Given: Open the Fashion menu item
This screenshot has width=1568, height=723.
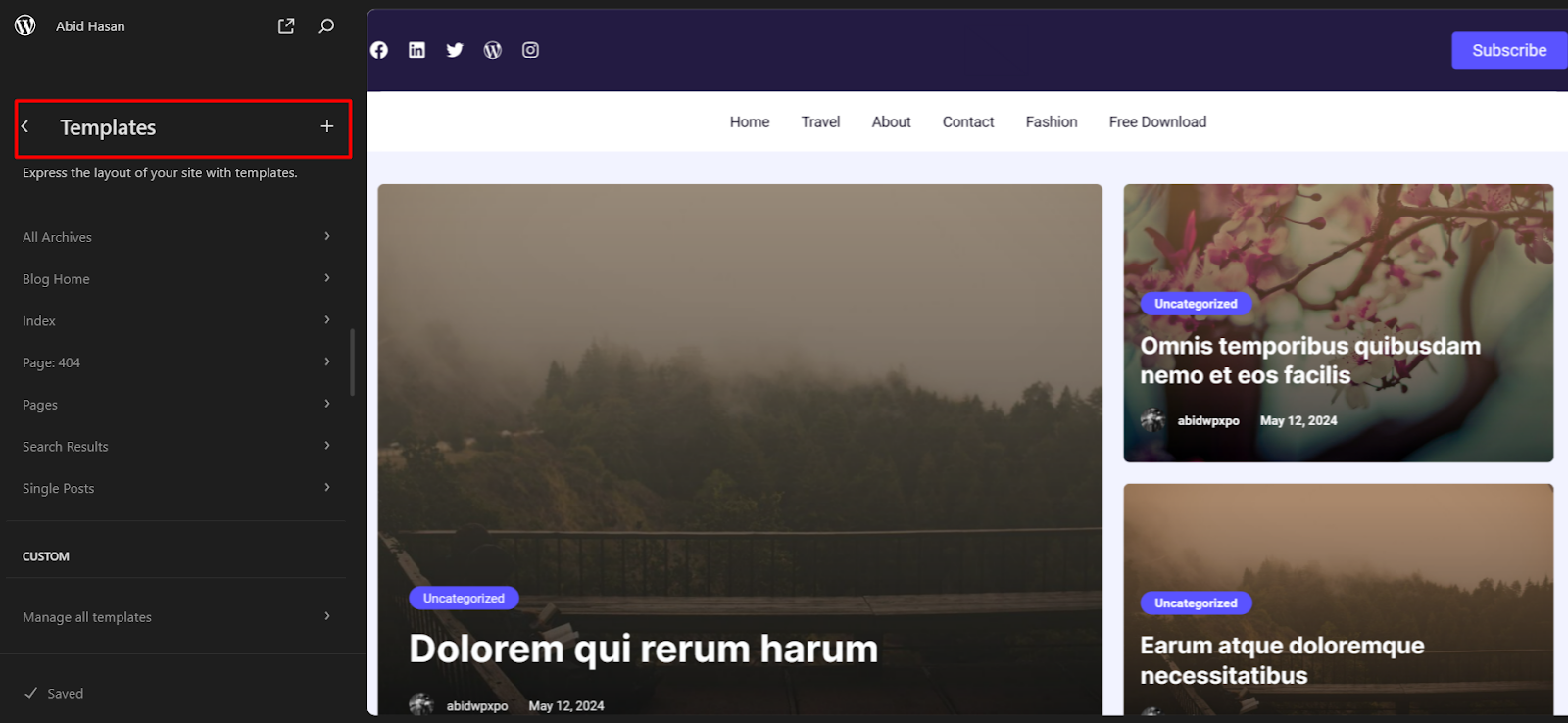Looking at the screenshot, I should (1052, 121).
